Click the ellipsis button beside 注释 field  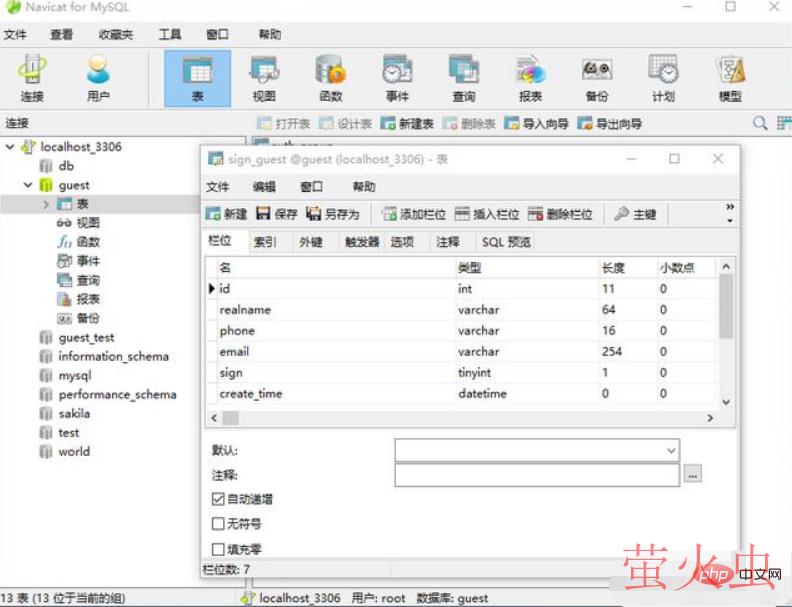tap(694, 475)
